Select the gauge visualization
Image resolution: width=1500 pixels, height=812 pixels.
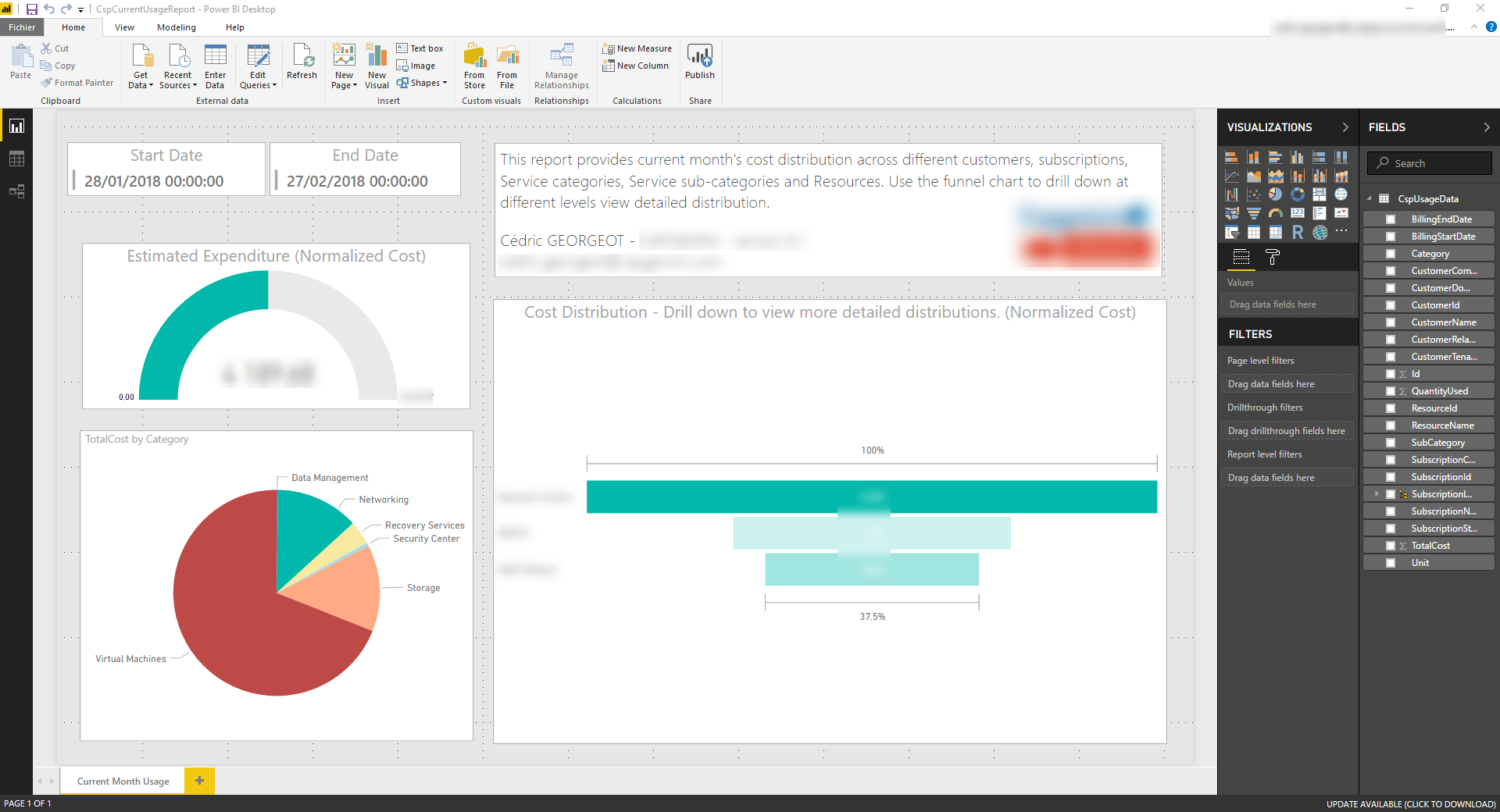pos(1275,213)
